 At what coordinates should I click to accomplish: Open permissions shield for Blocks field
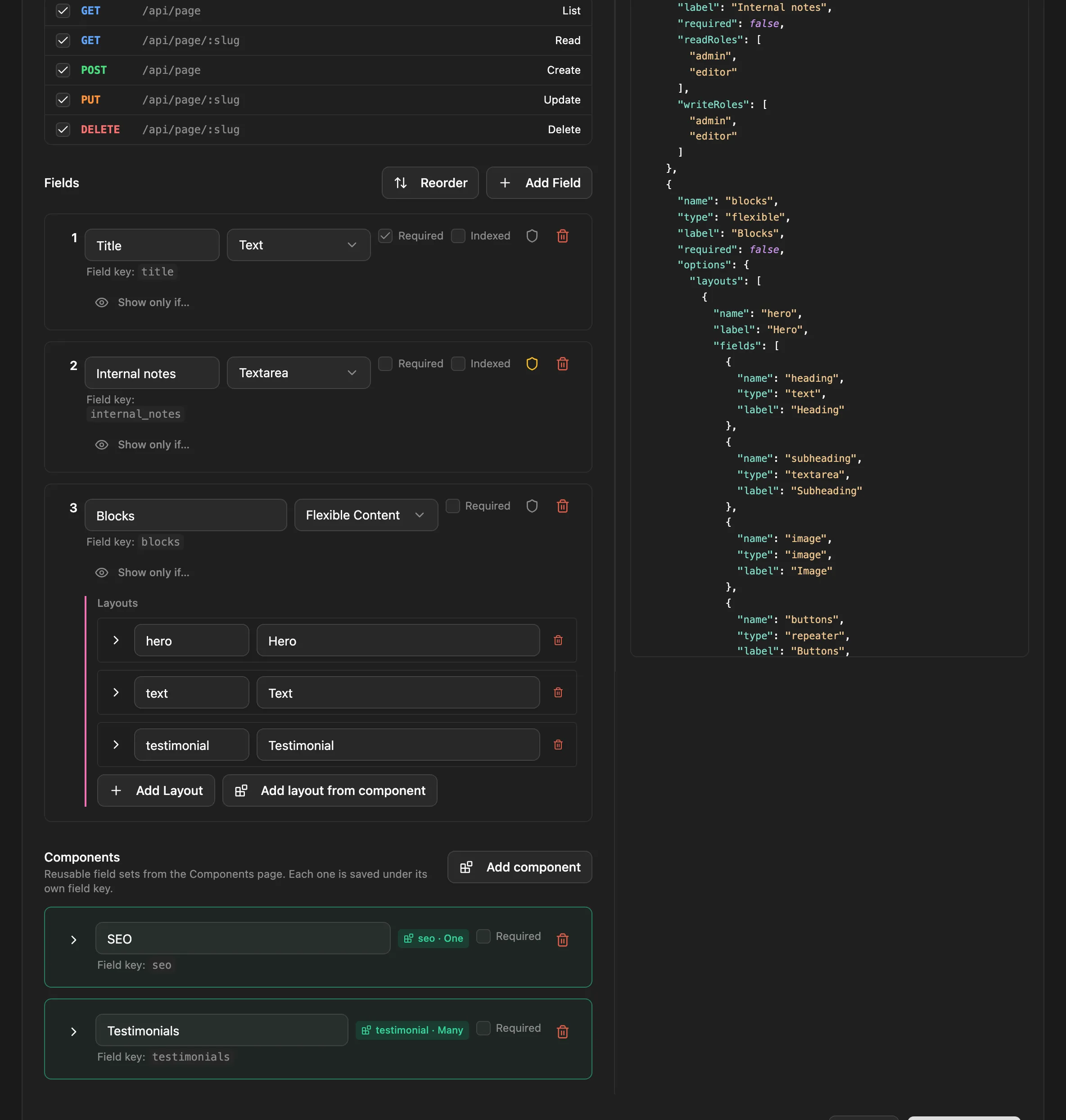click(531, 506)
